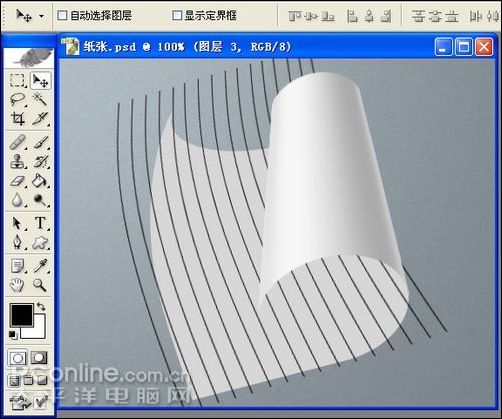Viewport: 502px width, 419px height.
Task: Select the Blur tool
Action: pyautogui.click(x=17, y=200)
